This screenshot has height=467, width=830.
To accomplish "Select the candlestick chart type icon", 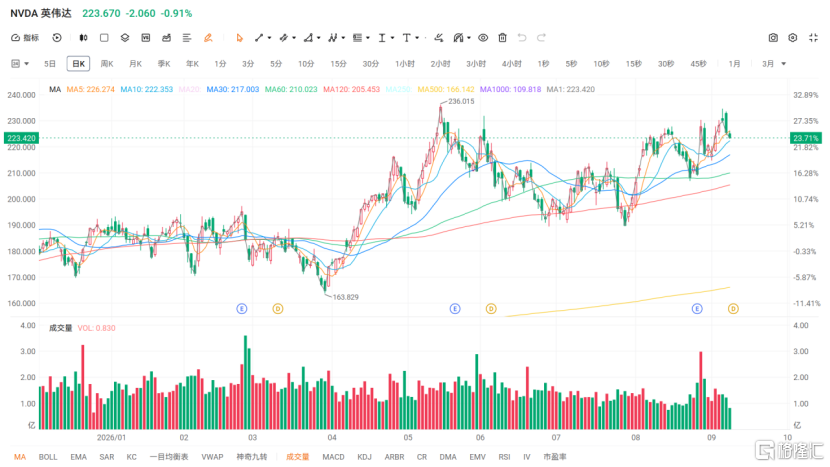I will [x=83, y=38].
